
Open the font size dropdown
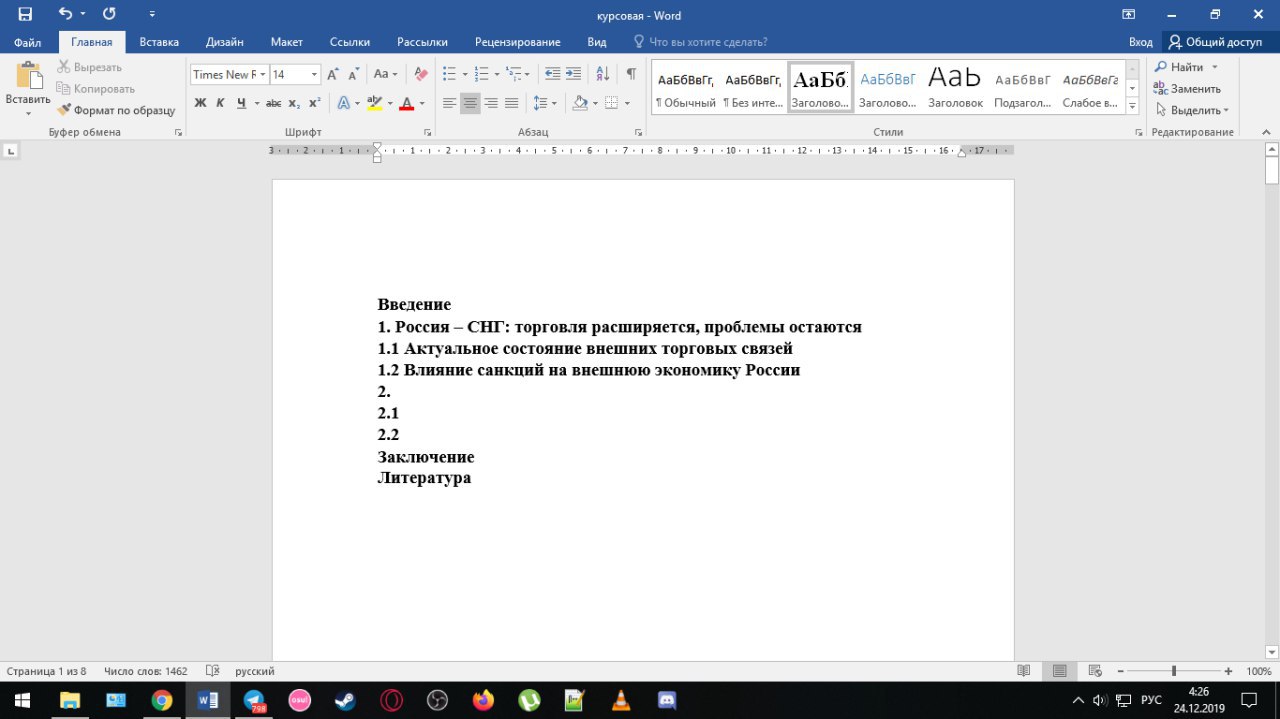(315, 74)
